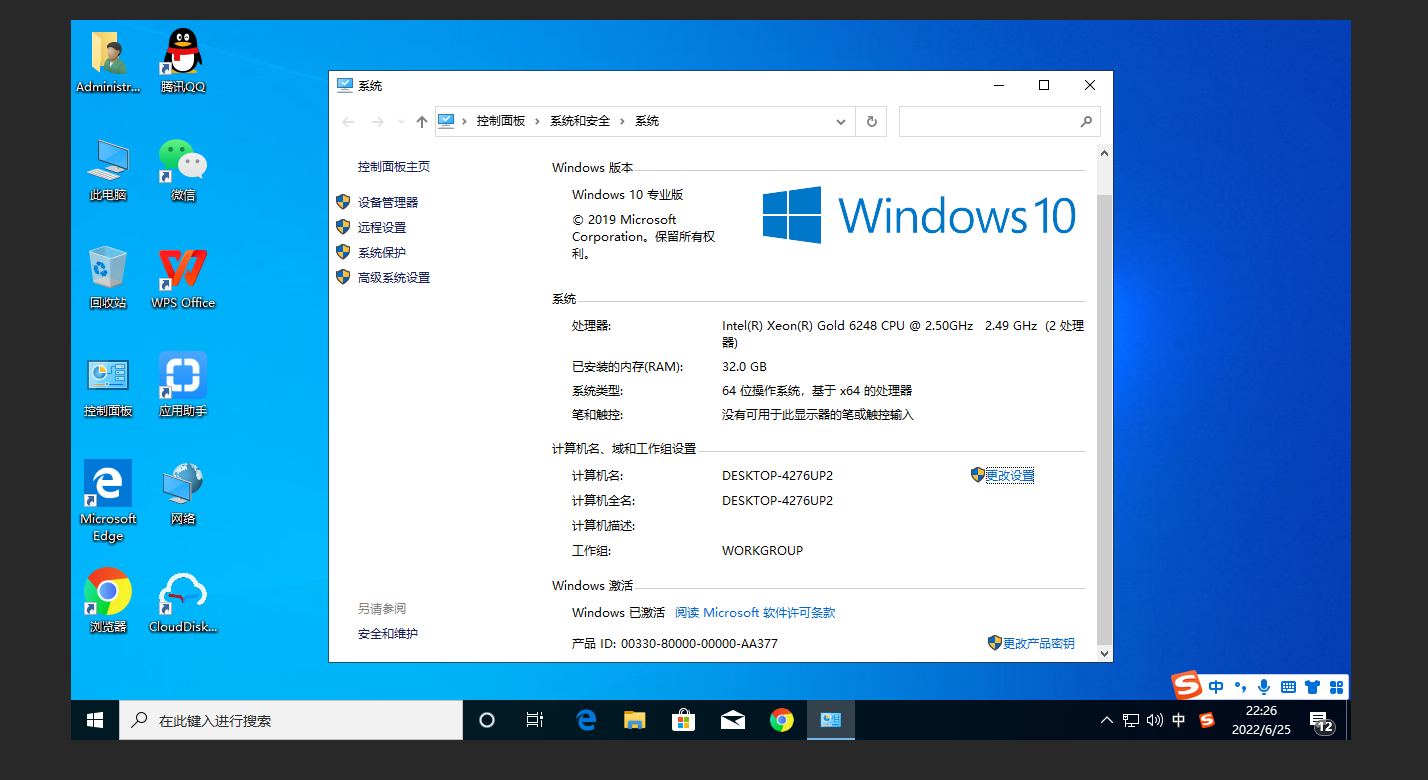Select the 回收站 desktop icon
This screenshot has width=1428, height=780.
coord(108,278)
